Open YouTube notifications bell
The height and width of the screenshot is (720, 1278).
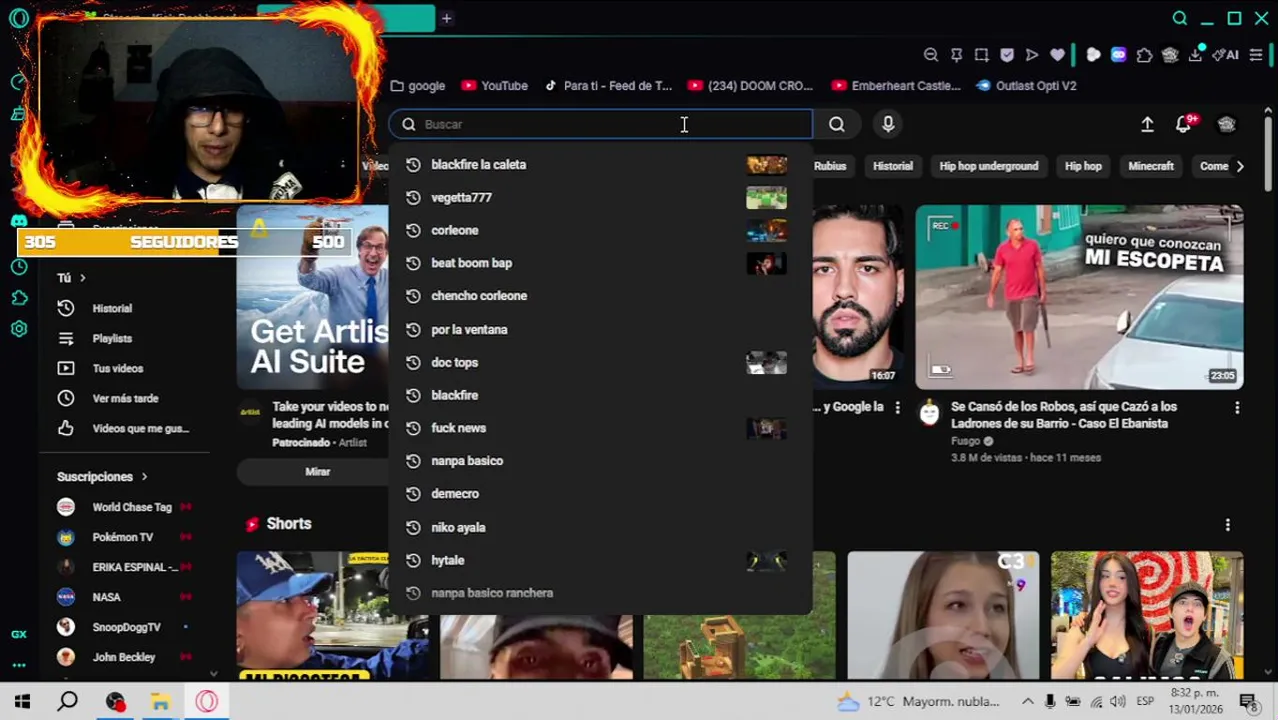click(1184, 124)
